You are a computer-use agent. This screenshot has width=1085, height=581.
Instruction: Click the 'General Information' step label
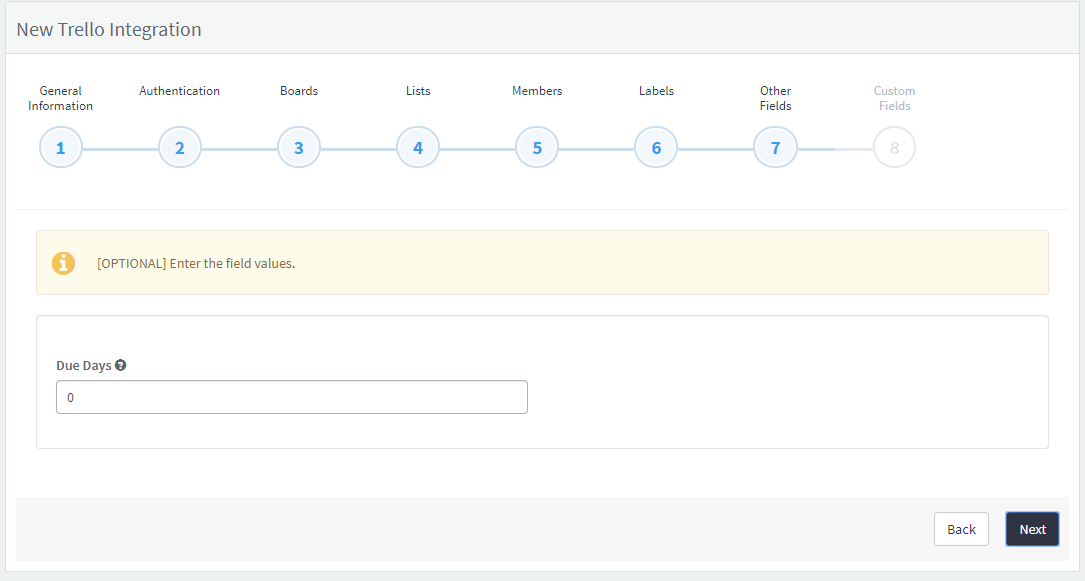[60, 98]
